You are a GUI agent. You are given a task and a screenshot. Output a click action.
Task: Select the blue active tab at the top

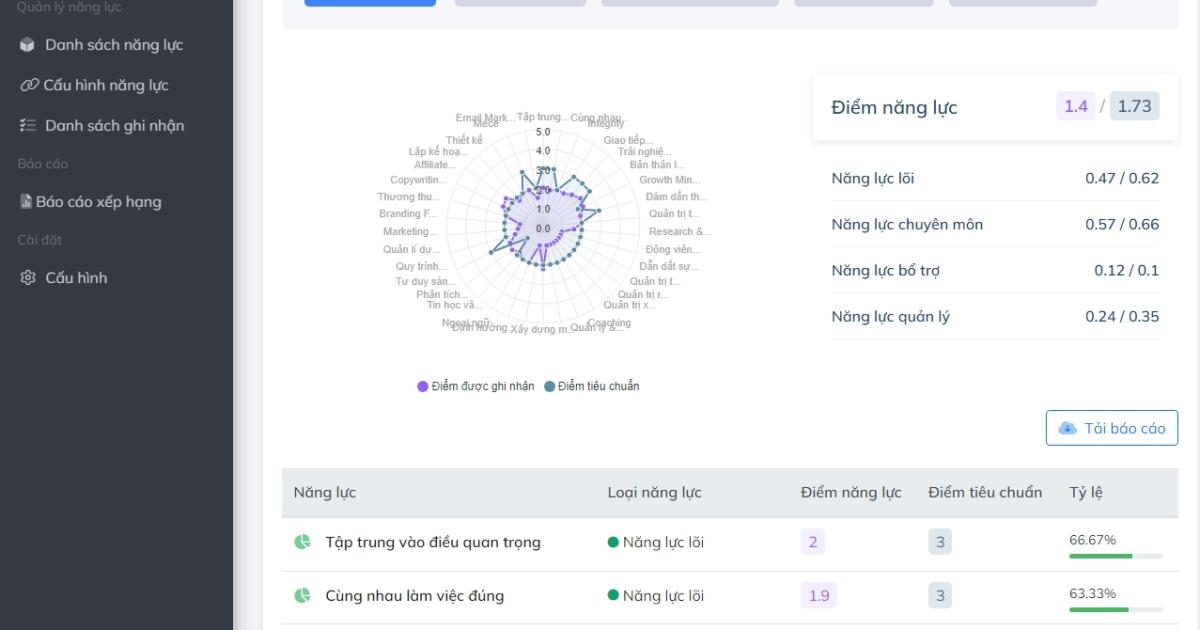(370, 3)
